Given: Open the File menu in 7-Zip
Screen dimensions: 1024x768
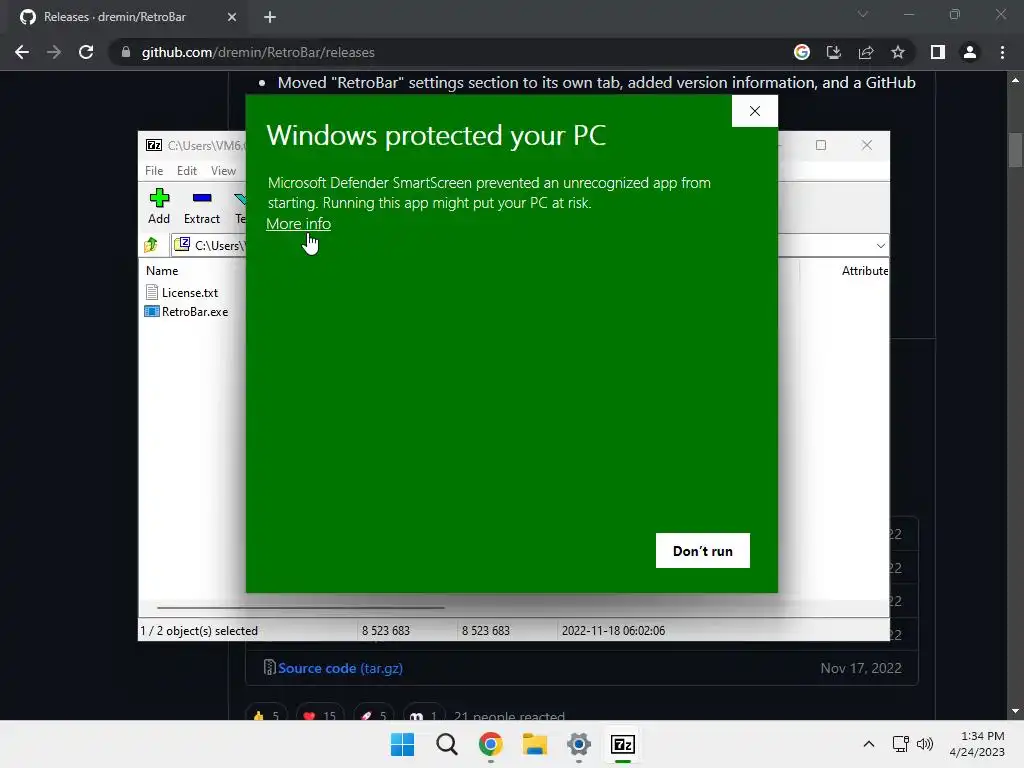Looking at the screenshot, I should point(154,170).
